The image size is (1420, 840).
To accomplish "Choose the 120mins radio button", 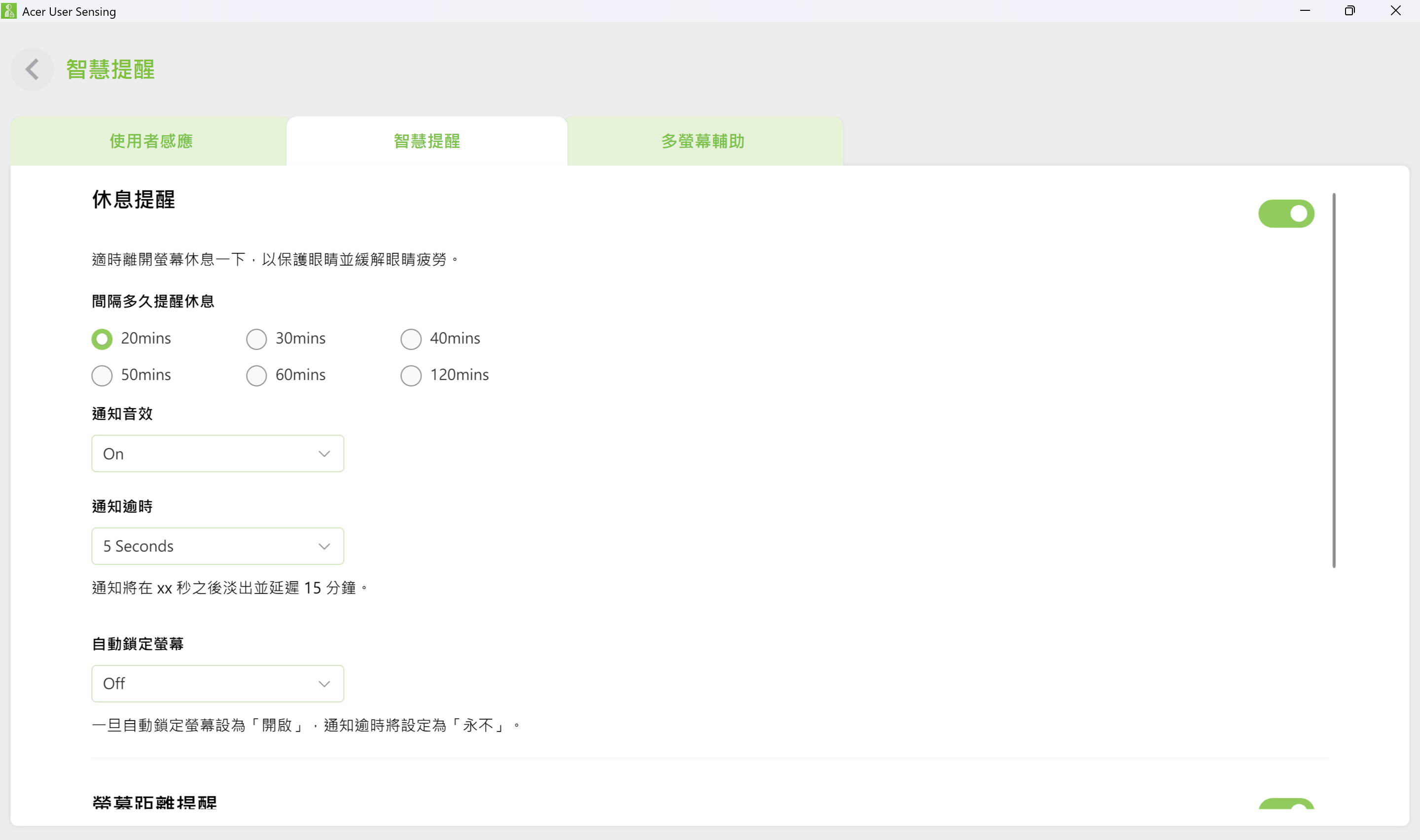I will [x=411, y=375].
